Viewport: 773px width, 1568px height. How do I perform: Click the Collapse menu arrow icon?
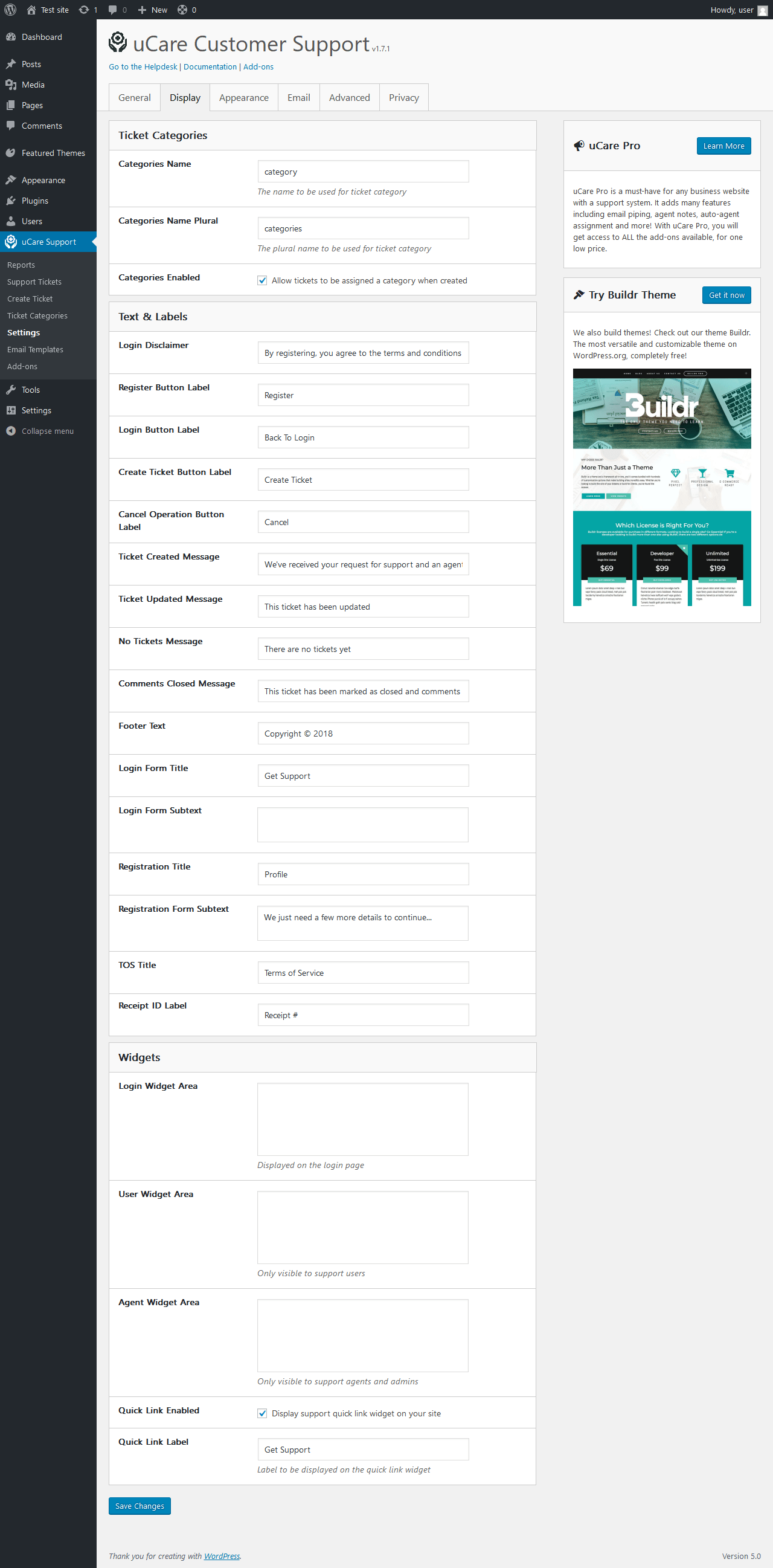pyautogui.click(x=10, y=431)
